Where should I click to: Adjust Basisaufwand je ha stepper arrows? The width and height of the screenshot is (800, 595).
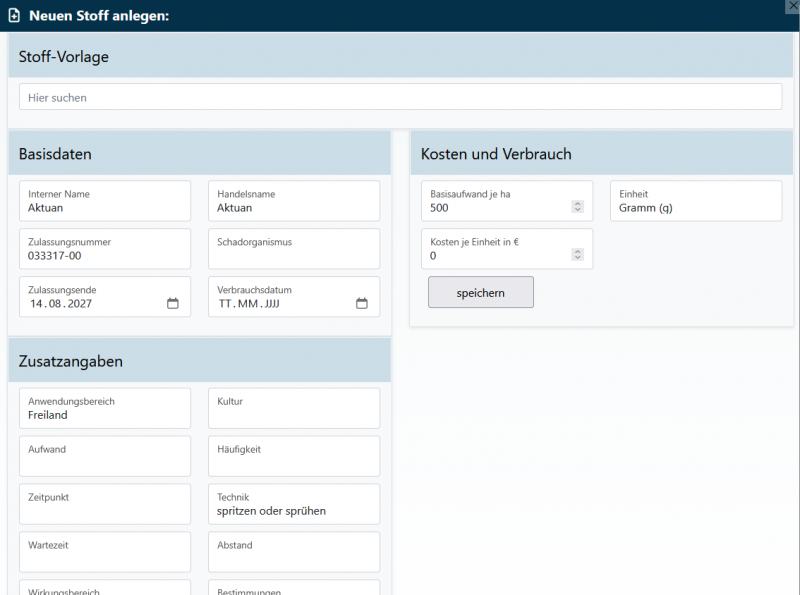pyautogui.click(x=577, y=207)
